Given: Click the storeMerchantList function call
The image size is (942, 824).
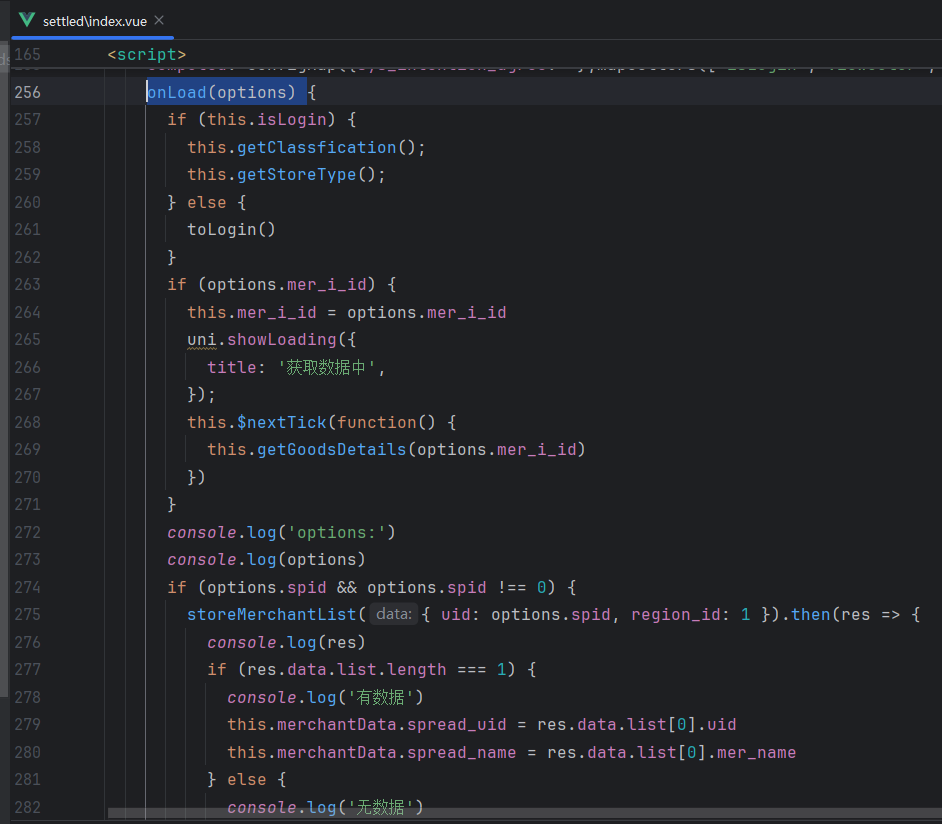Looking at the screenshot, I should coord(272,615).
